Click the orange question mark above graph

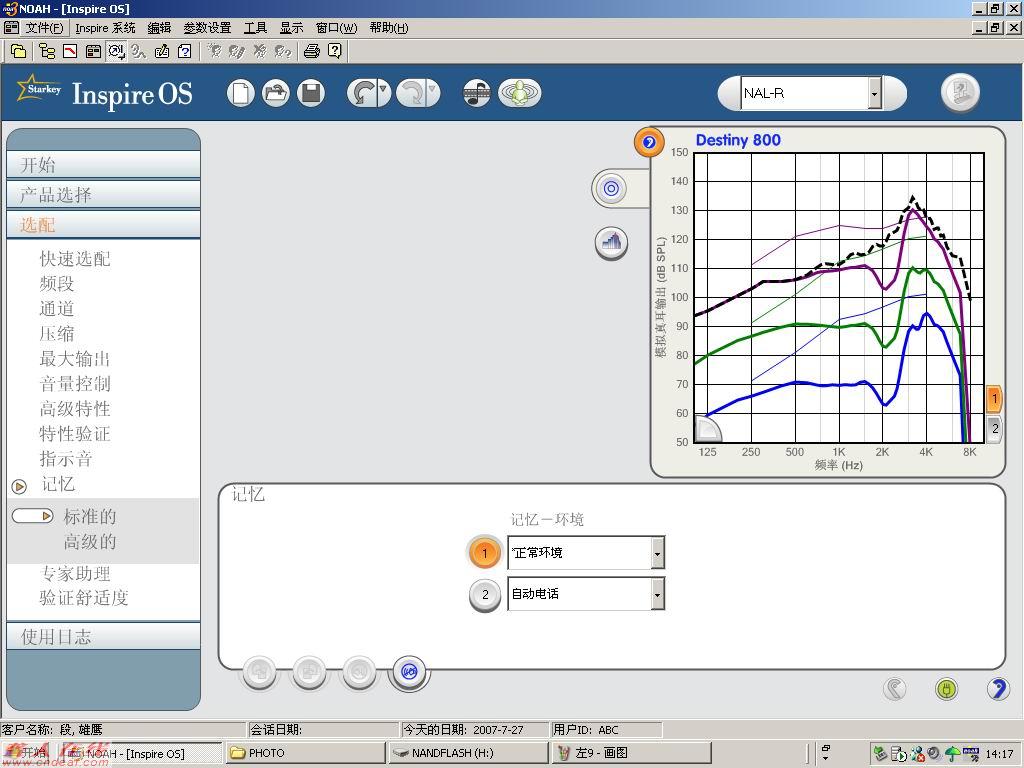[648, 142]
